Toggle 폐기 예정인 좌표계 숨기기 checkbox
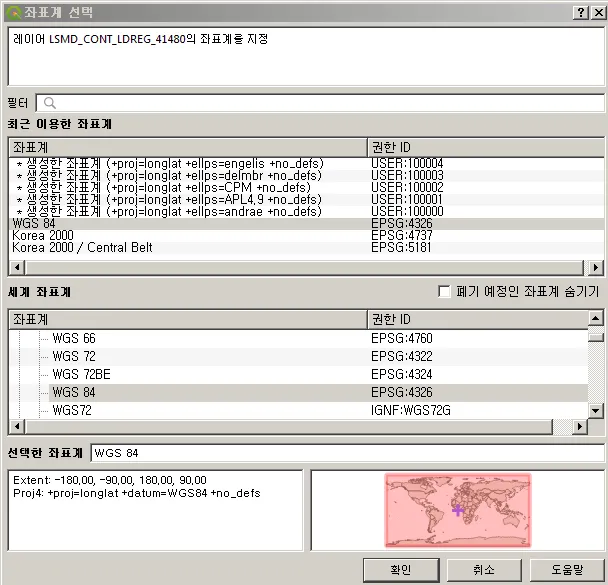 [x=445, y=291]
